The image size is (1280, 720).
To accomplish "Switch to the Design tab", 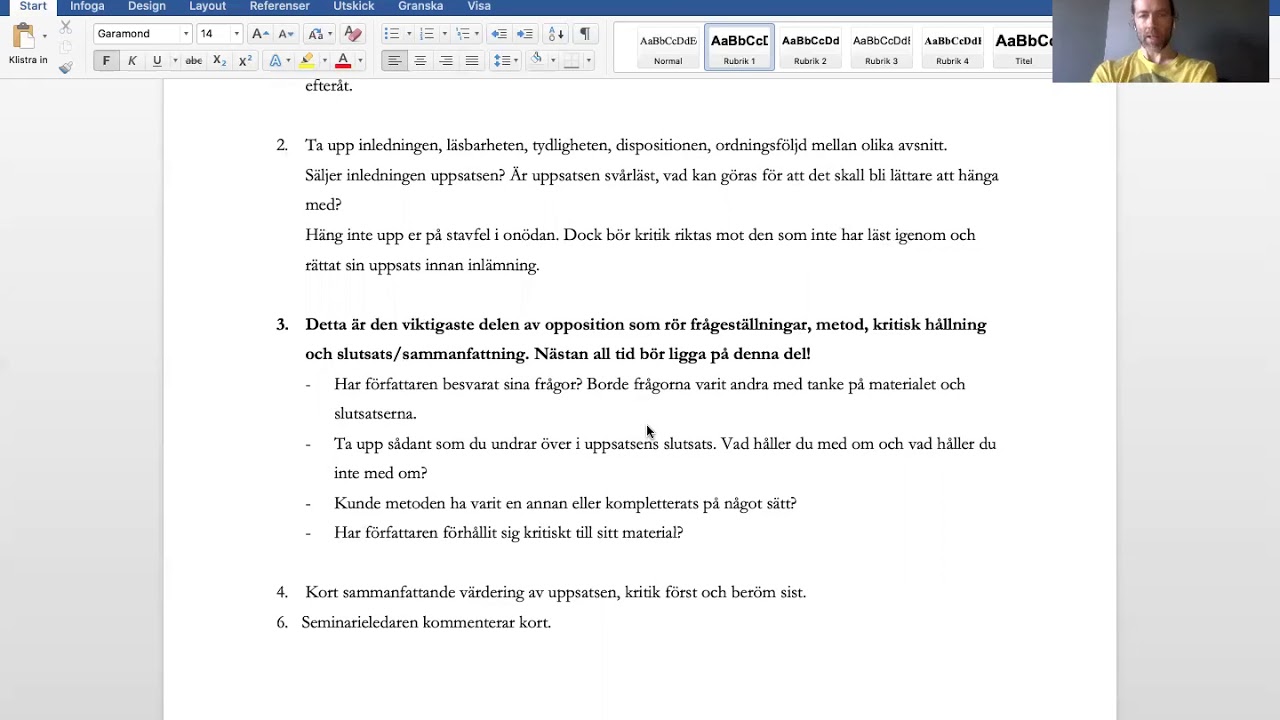I will click(147, 6).
